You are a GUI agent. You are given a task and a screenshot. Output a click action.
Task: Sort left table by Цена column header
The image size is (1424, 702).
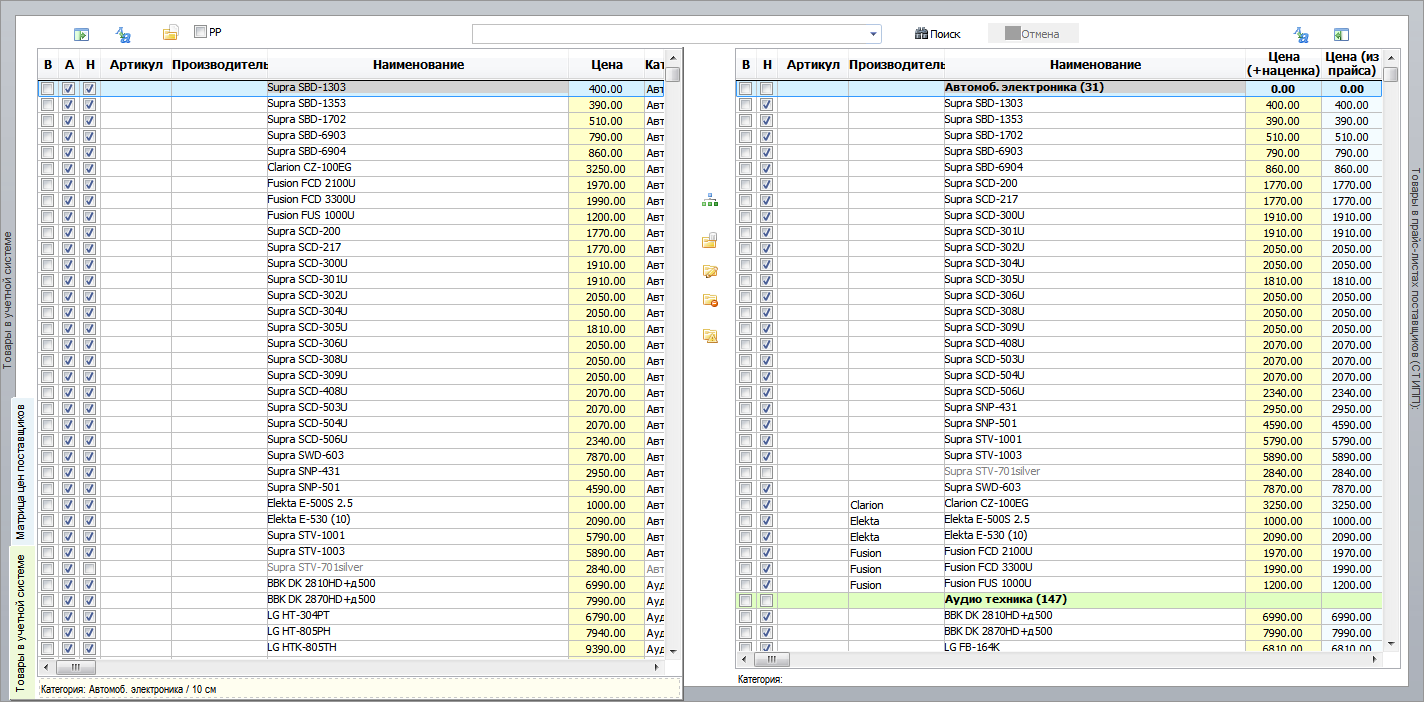(607, 65)
